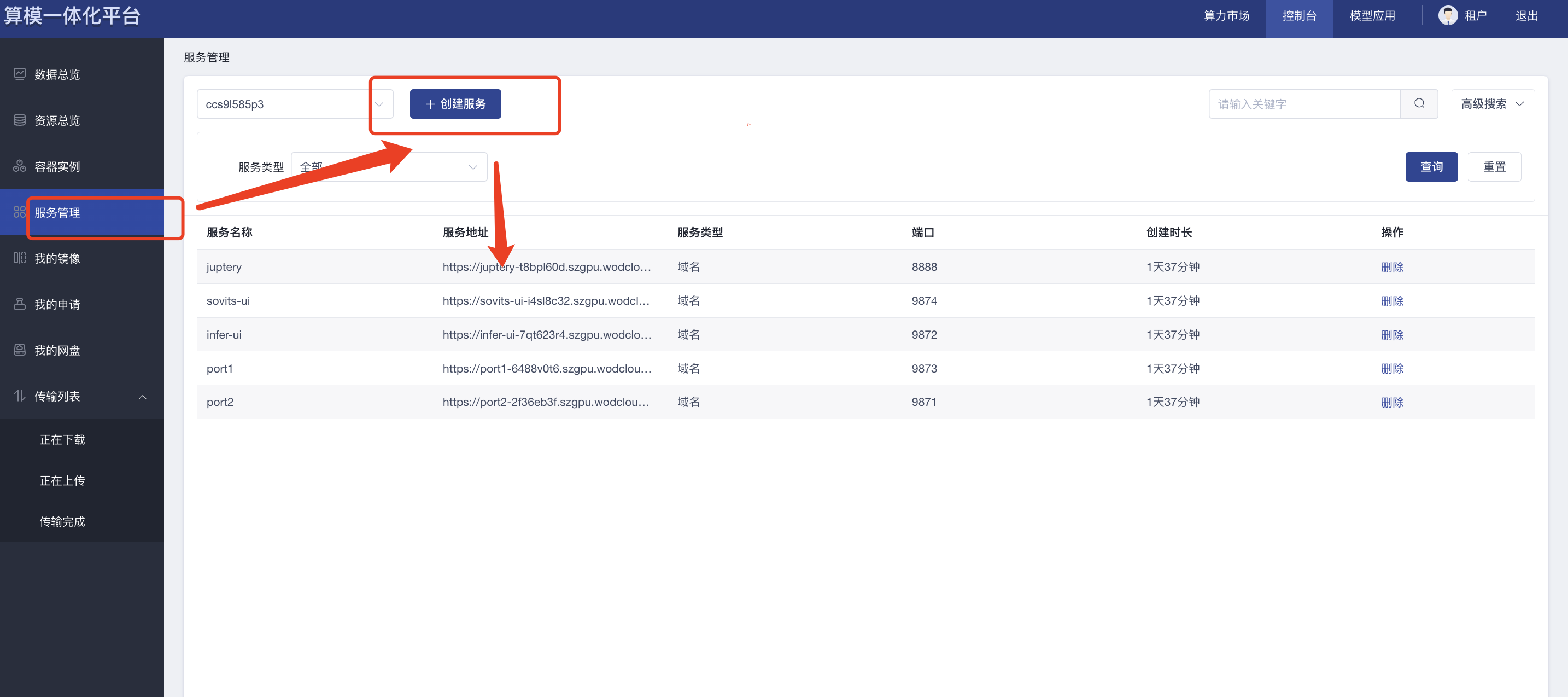This screenshot has width=1568, height=697.
Task: Focus the 请输入关键字 search field
Action: click(1304, 103)
